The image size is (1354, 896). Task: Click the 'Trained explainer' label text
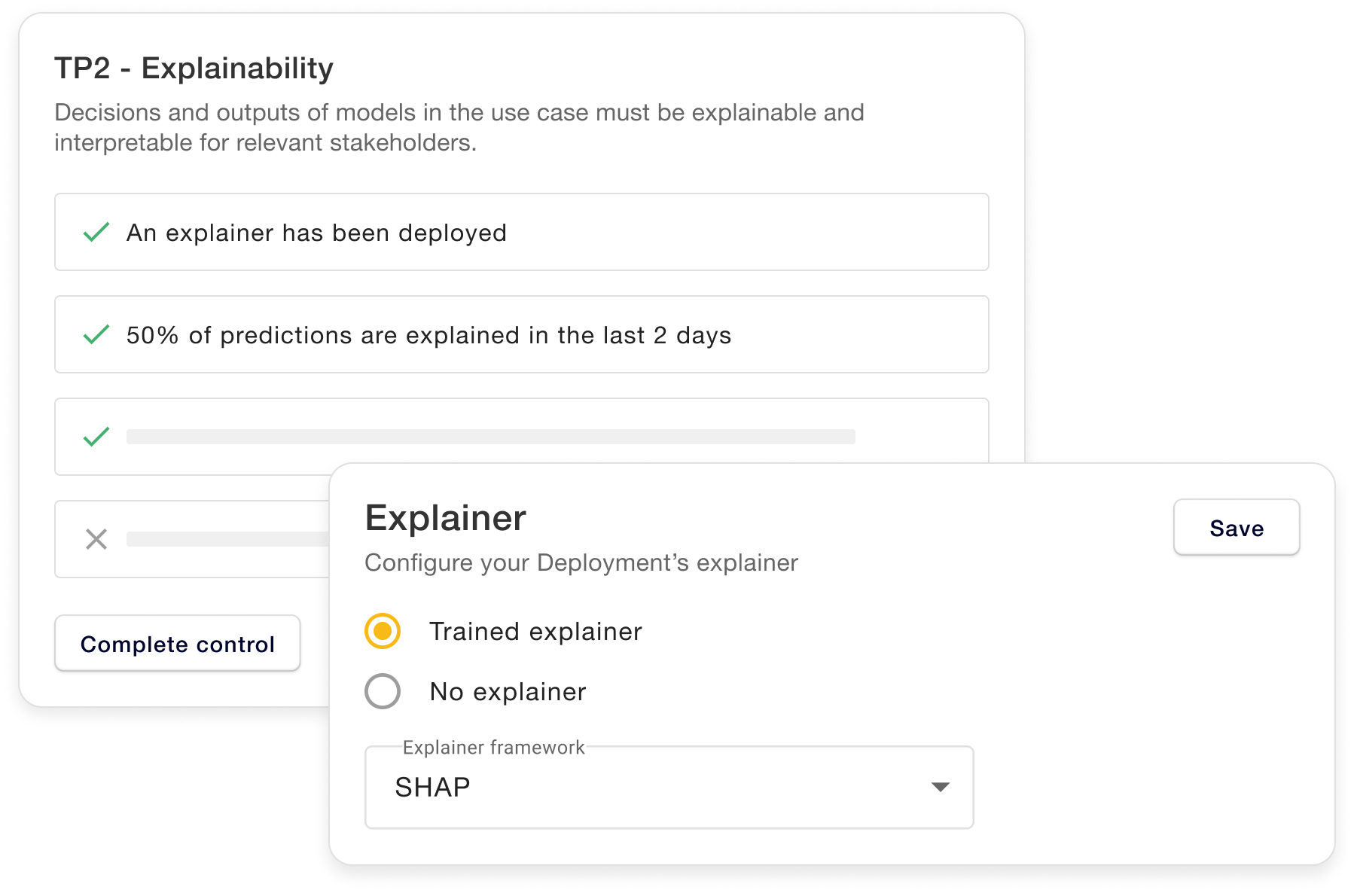click(x=535, y=631)
